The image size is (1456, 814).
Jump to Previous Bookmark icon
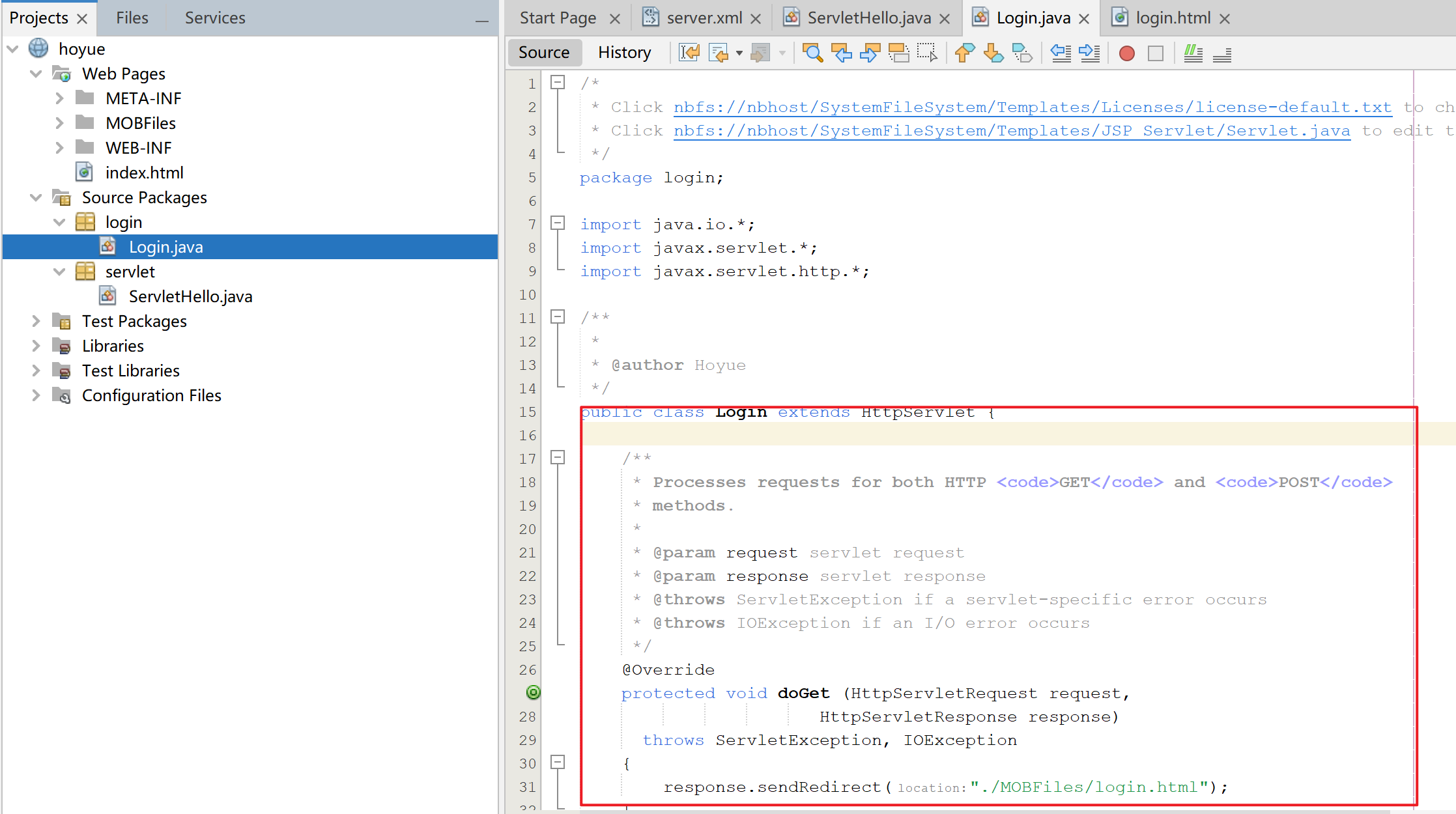[x=965, y=53]
